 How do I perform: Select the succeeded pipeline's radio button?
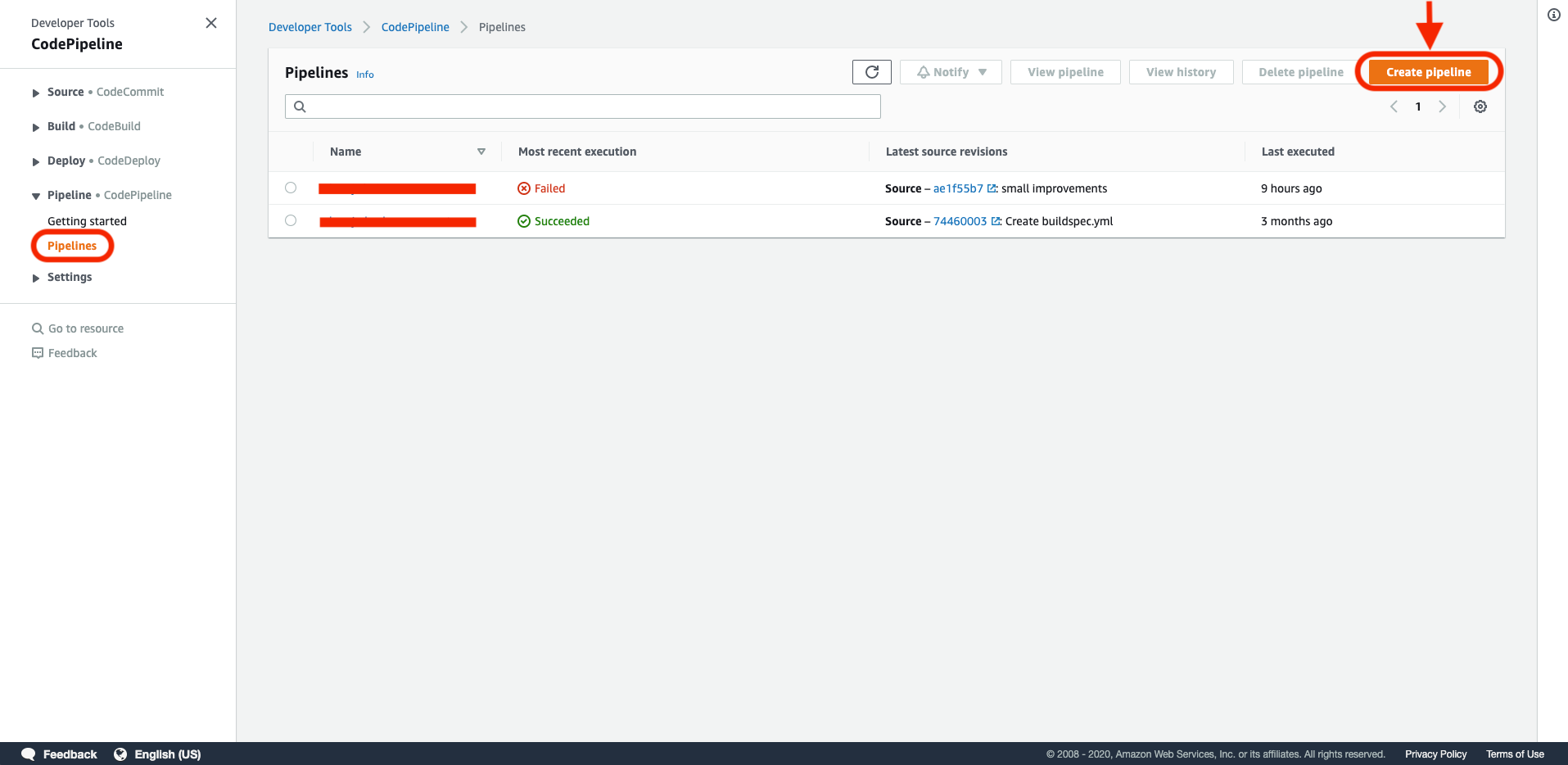[x=291, y=220]
